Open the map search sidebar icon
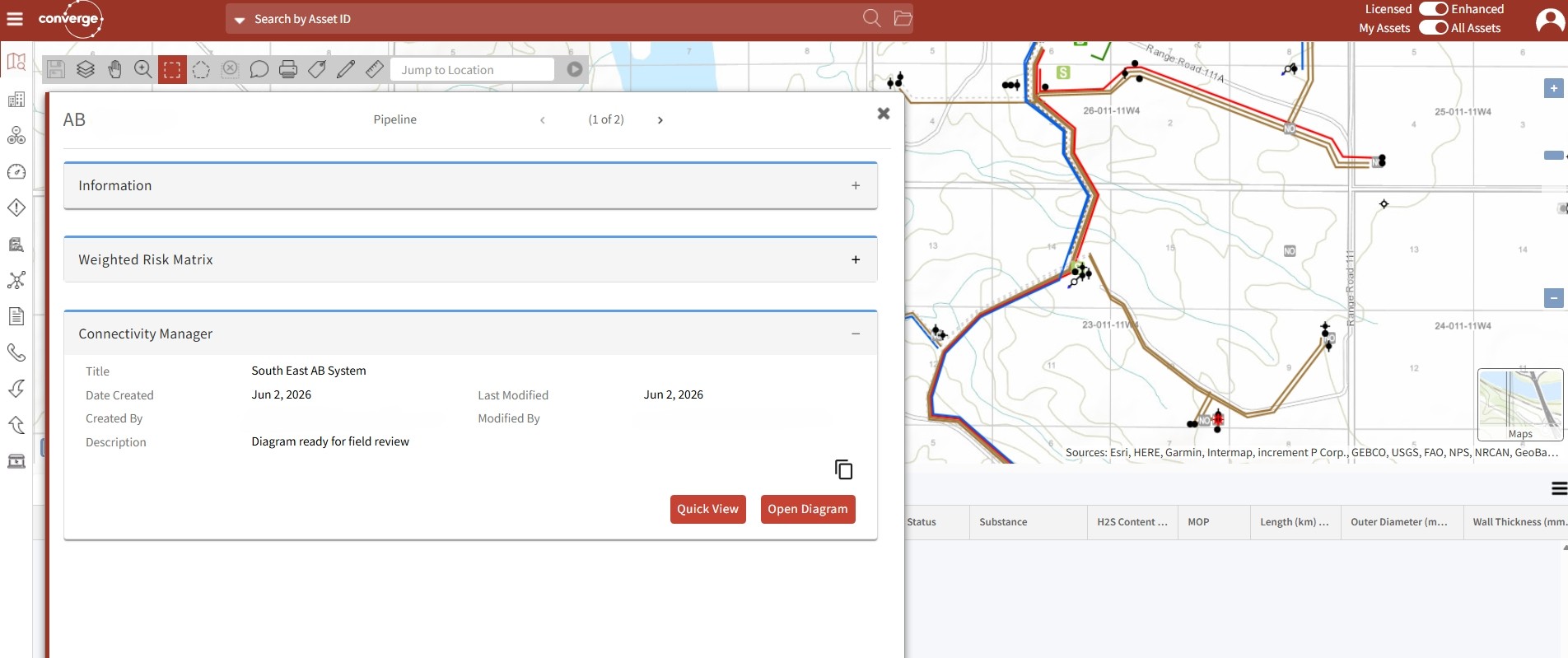This screenshot has height=658, width=1568. (x=16, y=62)
